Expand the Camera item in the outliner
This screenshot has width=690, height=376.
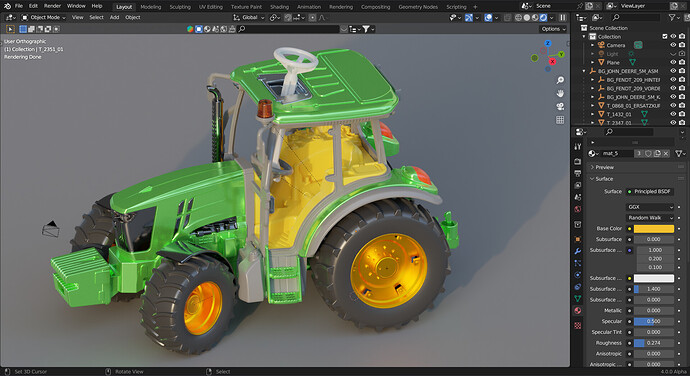[592, 45]
